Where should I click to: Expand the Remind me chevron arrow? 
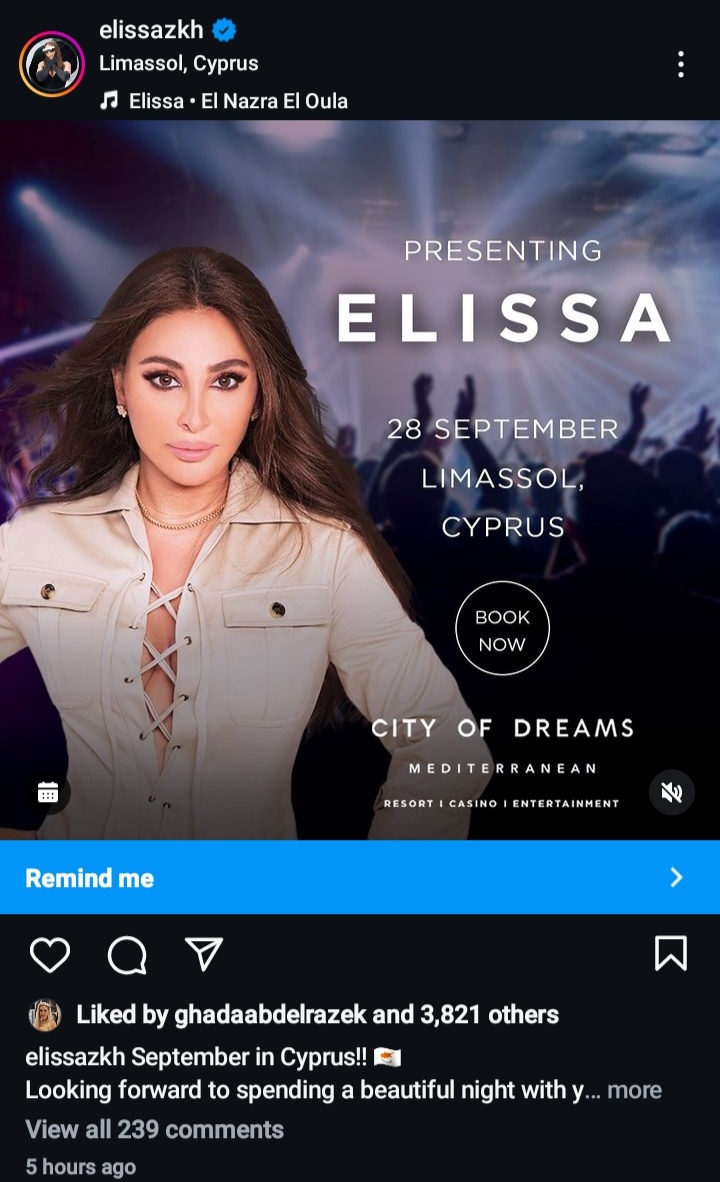(x=676, y=877)
